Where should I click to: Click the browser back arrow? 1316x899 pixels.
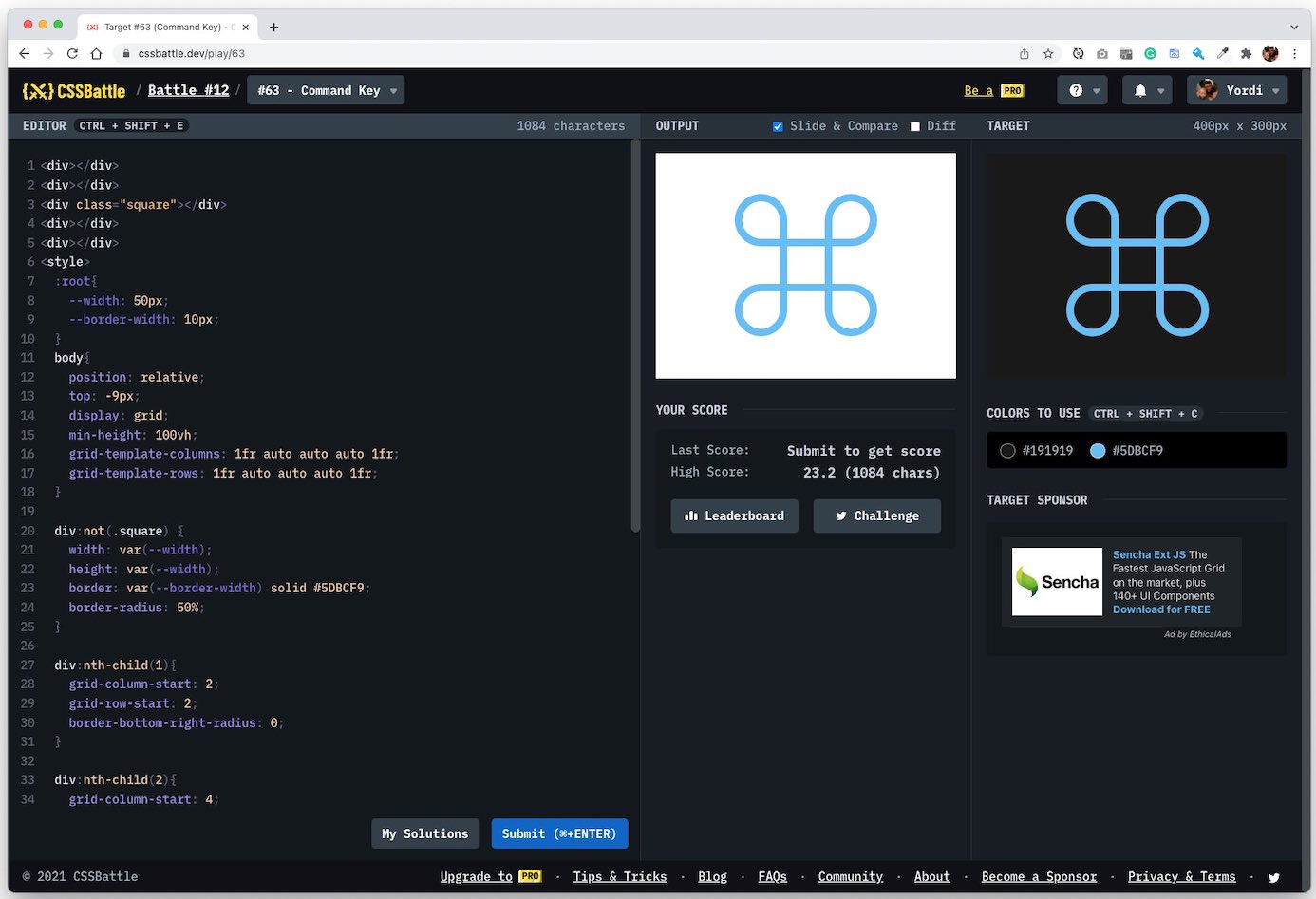pos(25,54)
